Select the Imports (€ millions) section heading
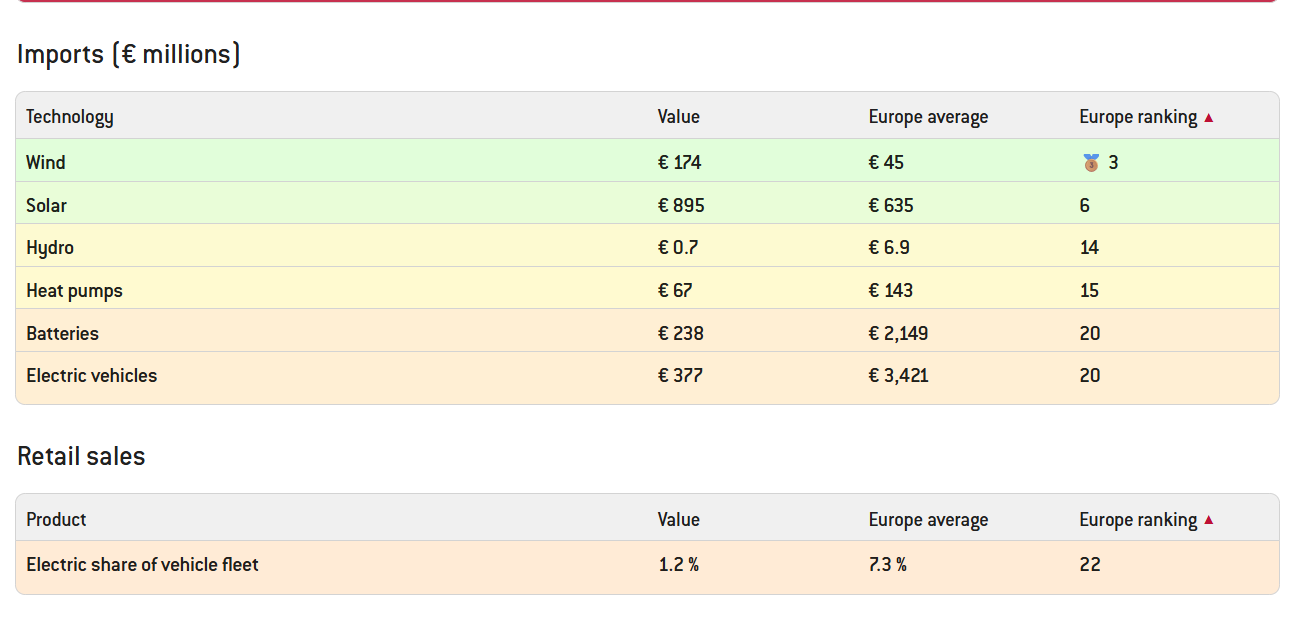1309x621 pixels. (128, 54)
